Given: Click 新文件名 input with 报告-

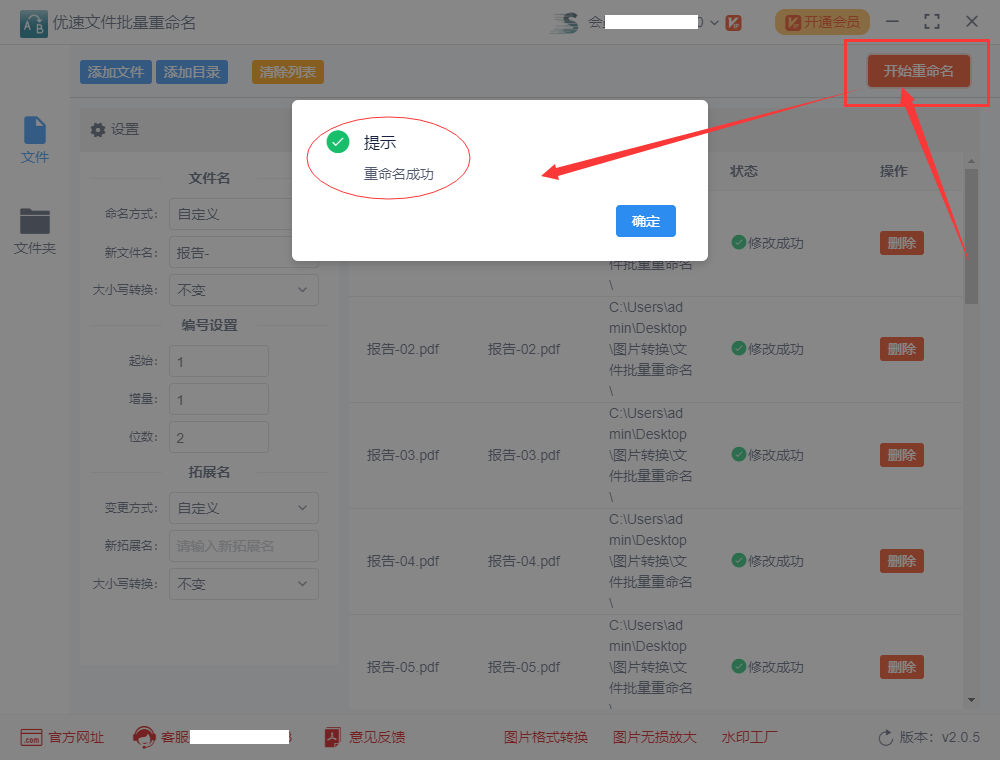Looking at the screenshot, I should (x=244, y=252).
